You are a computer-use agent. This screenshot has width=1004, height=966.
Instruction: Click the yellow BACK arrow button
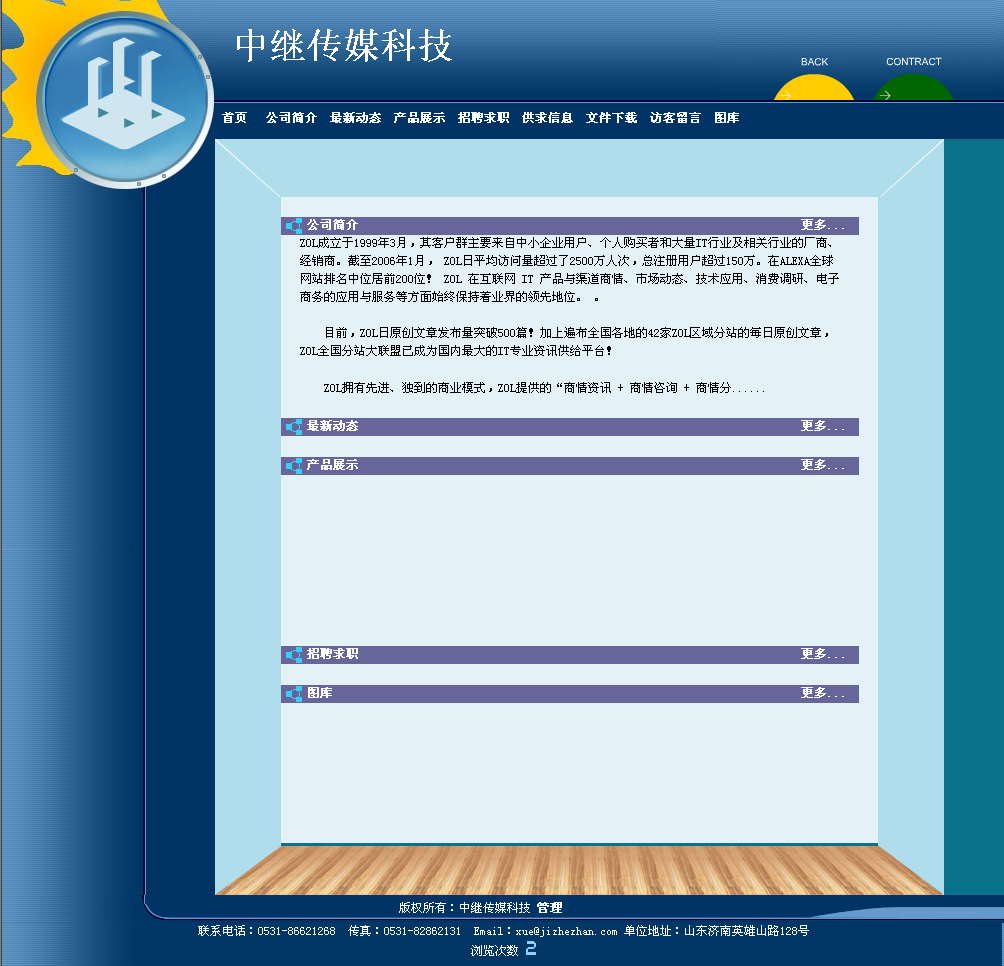coord(813,88)
